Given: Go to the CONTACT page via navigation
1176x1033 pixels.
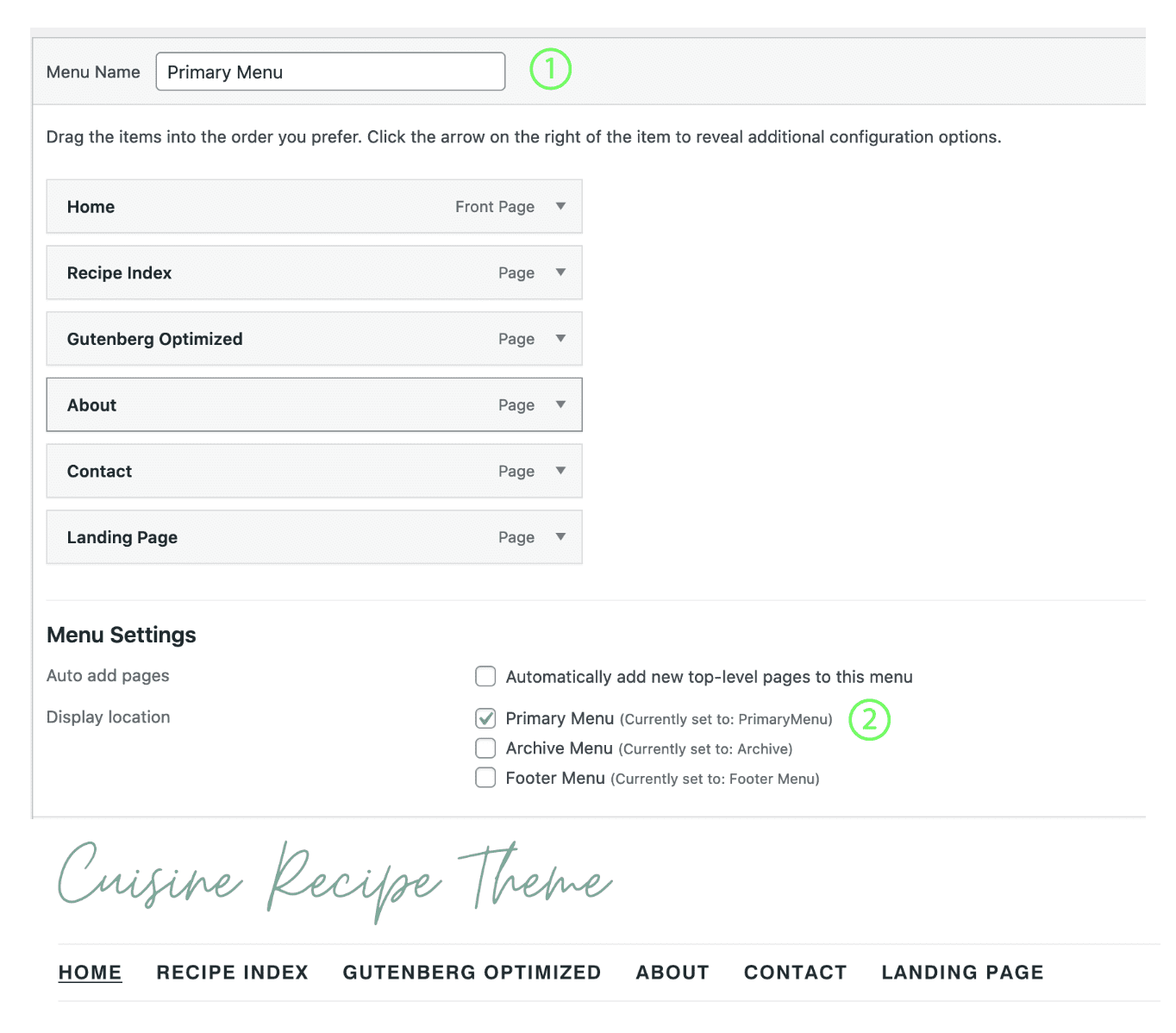Looking at the screenshot, I should pyautogui.click(x=794, y=972).
